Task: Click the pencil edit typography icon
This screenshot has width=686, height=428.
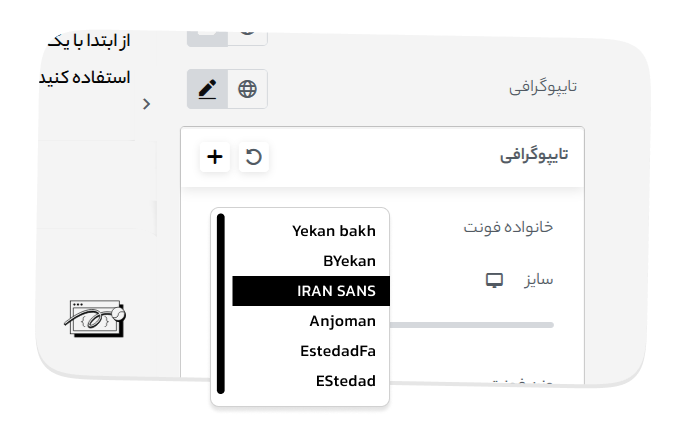Action: click(x=207, y=89)
